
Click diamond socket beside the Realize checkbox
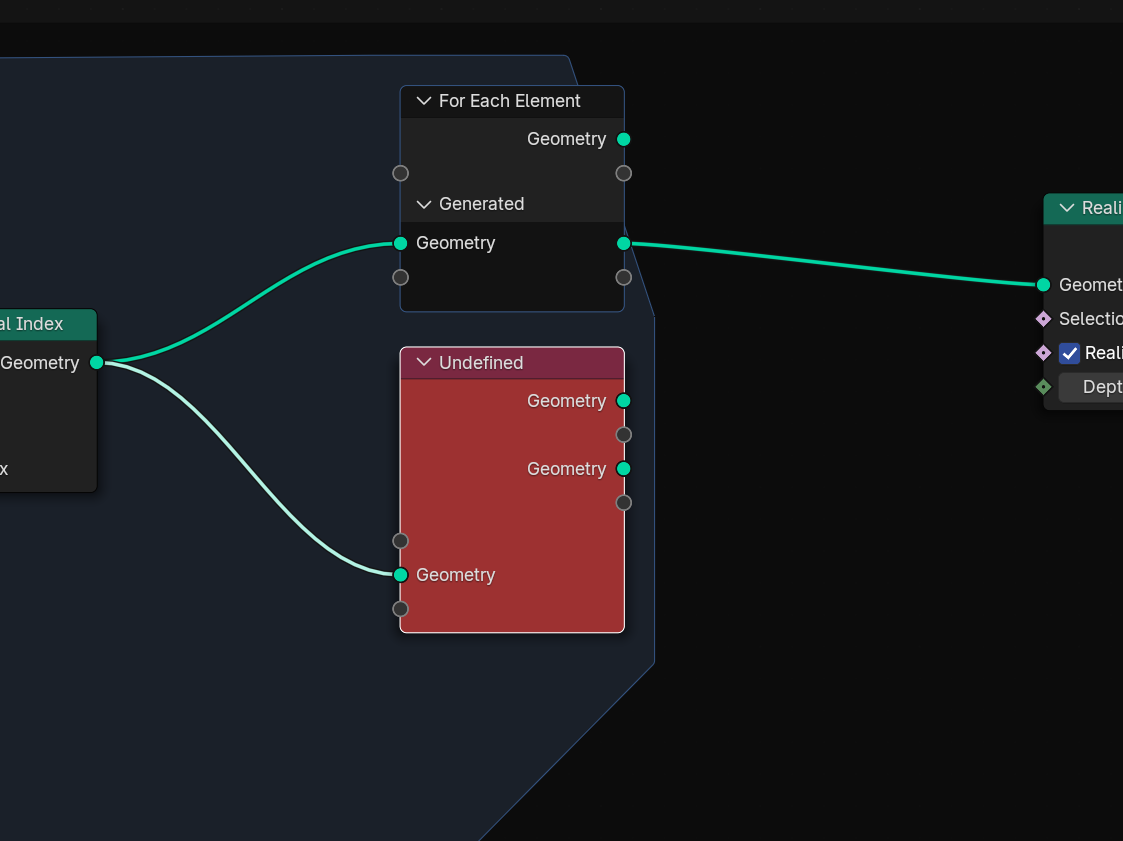point(1044,352)
